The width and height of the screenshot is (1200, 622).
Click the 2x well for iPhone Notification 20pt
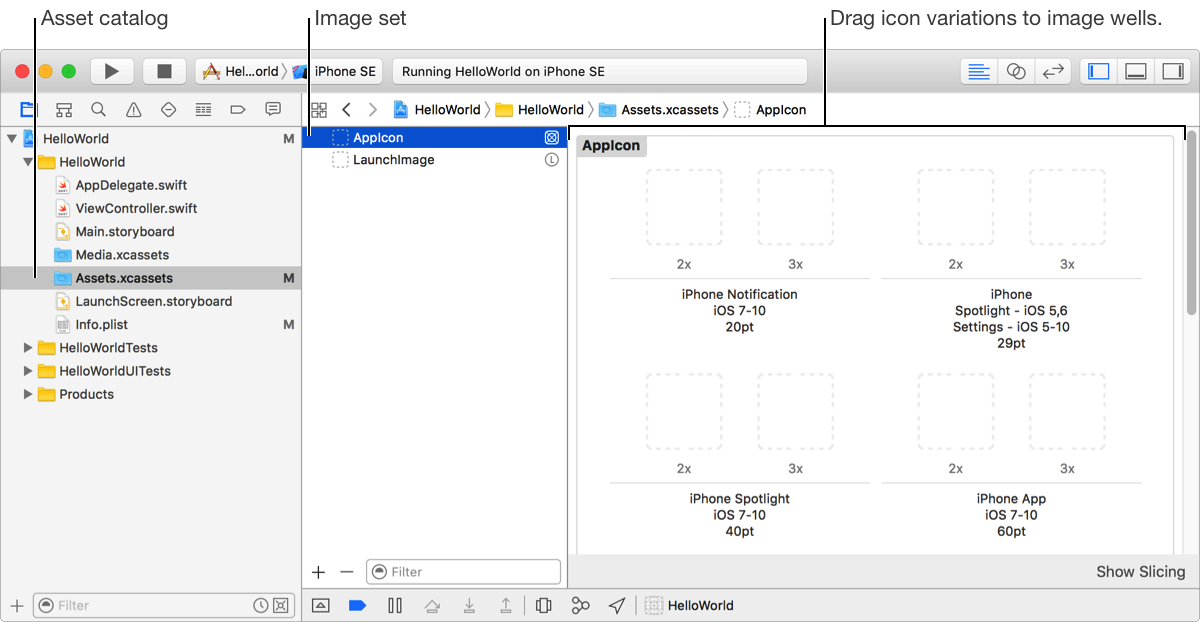(684, 207)
